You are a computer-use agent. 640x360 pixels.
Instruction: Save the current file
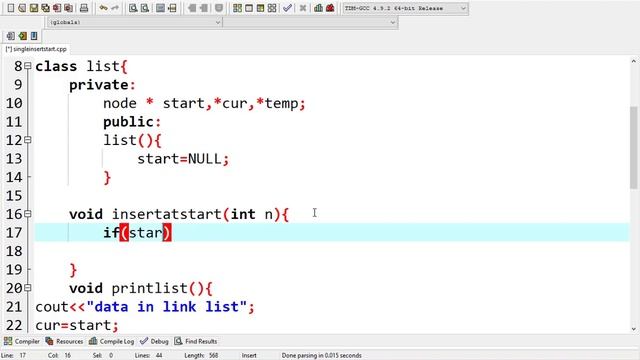click(x=34, y=8)
